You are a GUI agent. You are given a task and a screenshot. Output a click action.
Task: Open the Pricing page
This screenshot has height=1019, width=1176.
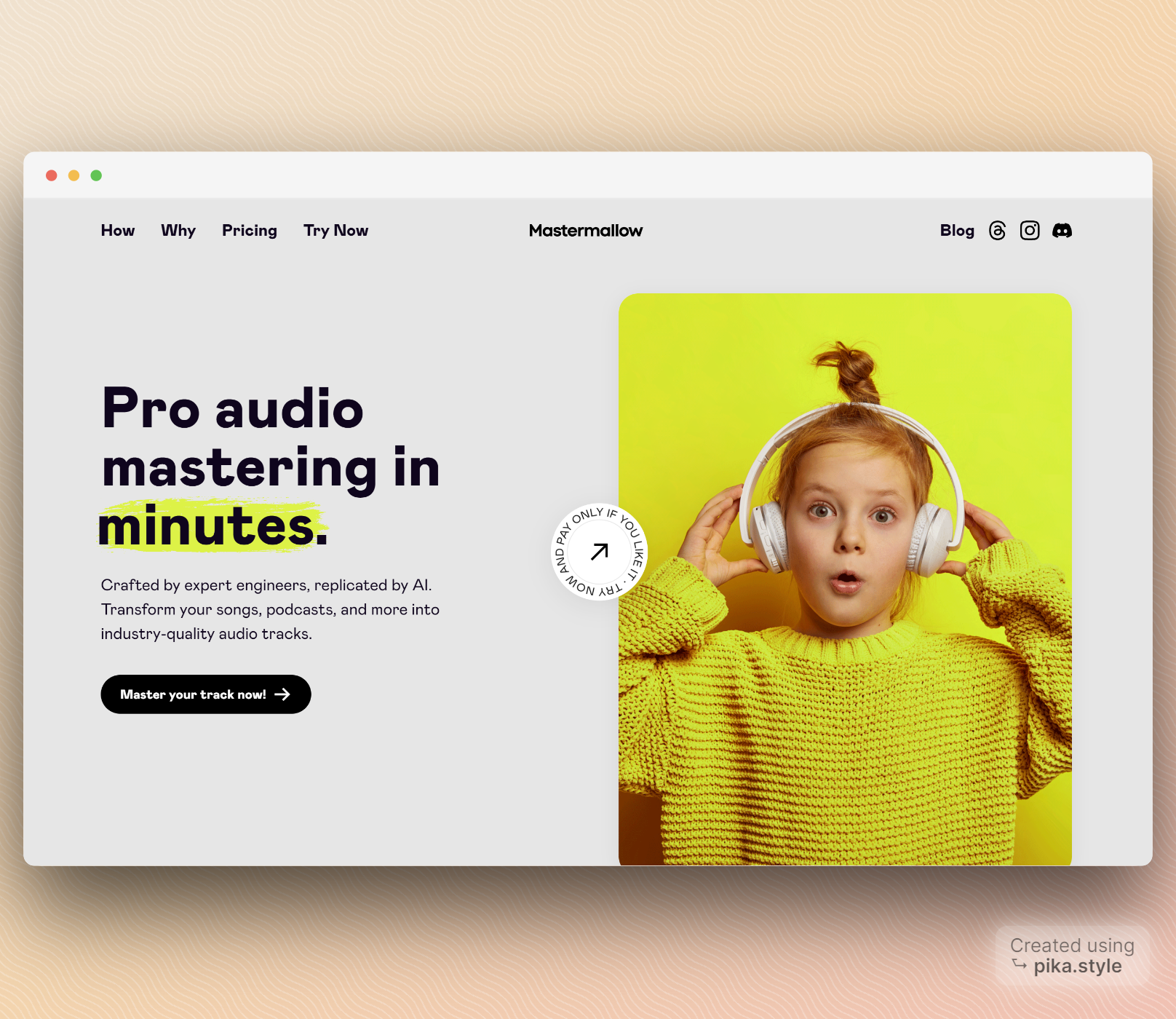pyautogui.click(x=250, y=231)
